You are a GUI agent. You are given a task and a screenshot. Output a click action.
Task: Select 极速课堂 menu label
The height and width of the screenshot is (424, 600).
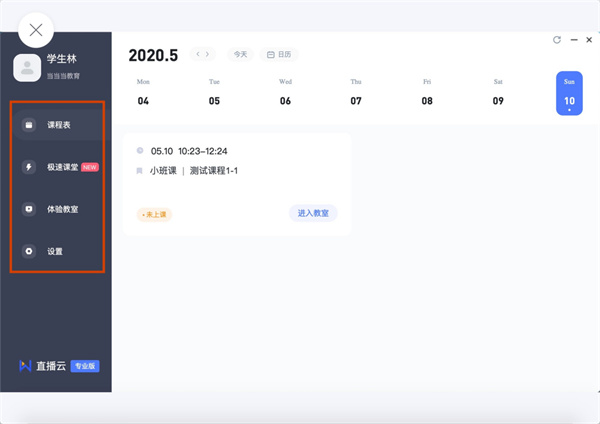coord(63,167)
